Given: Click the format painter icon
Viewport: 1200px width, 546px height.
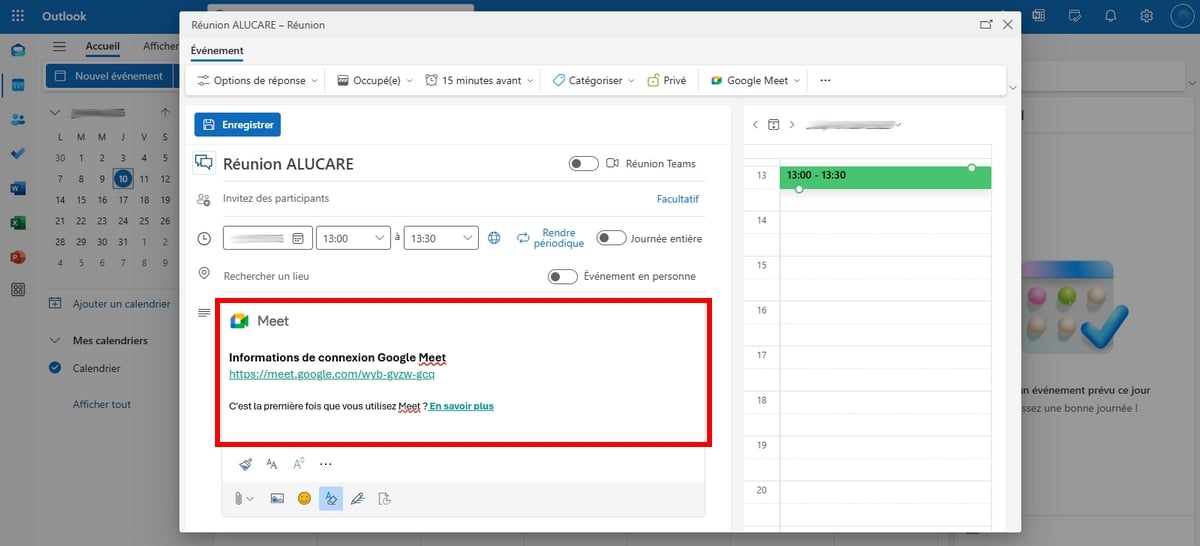Looking at the screenshot, I should click(246, 464).
